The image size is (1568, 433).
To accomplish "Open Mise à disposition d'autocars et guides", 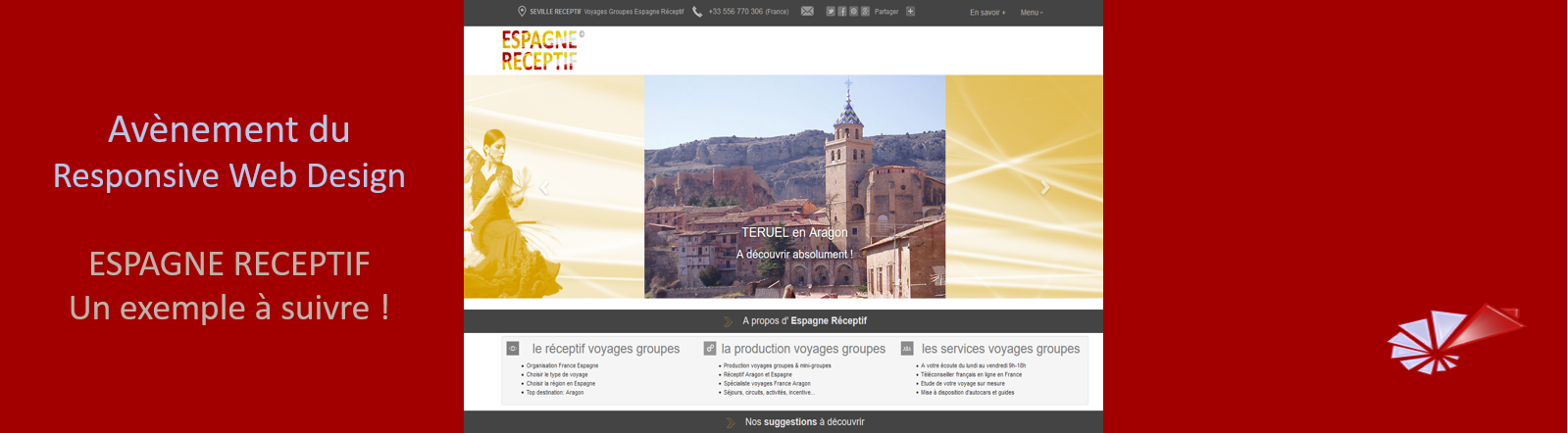I will pyautogui.click(x=967, y=392).
